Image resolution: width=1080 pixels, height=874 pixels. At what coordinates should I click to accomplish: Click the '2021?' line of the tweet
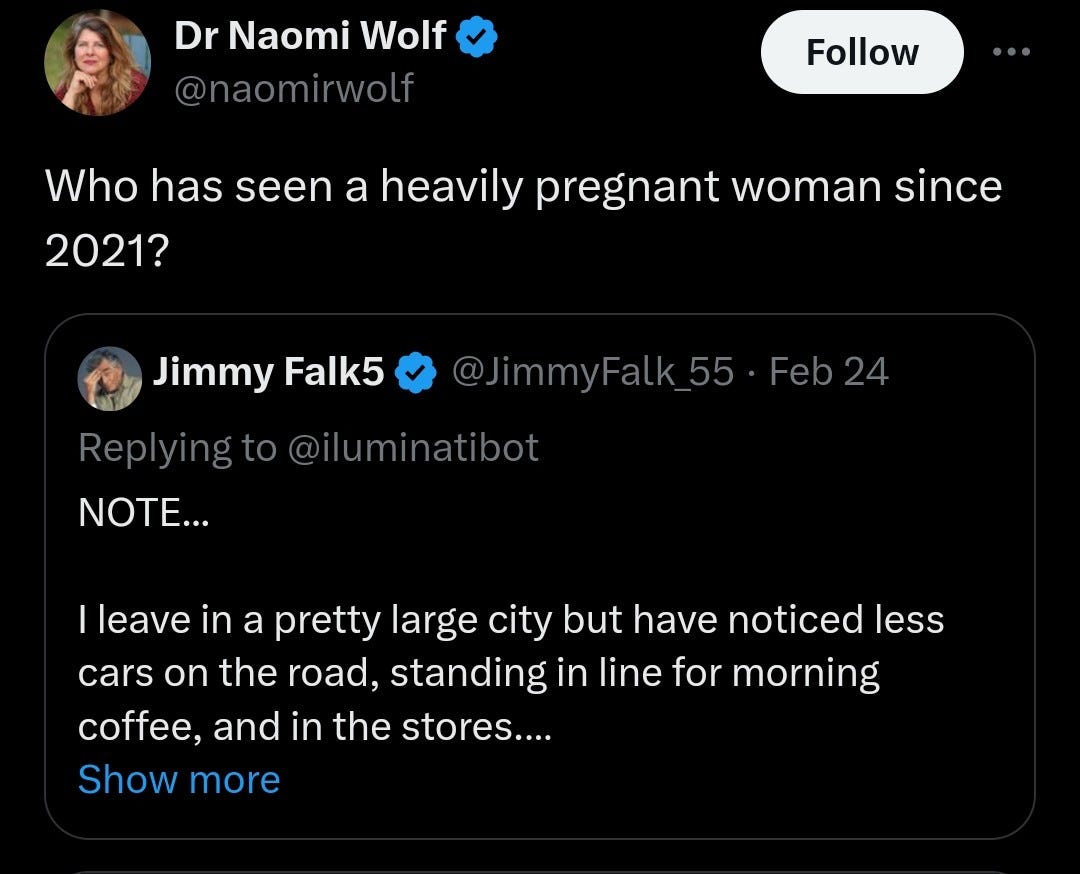(107, 251)
